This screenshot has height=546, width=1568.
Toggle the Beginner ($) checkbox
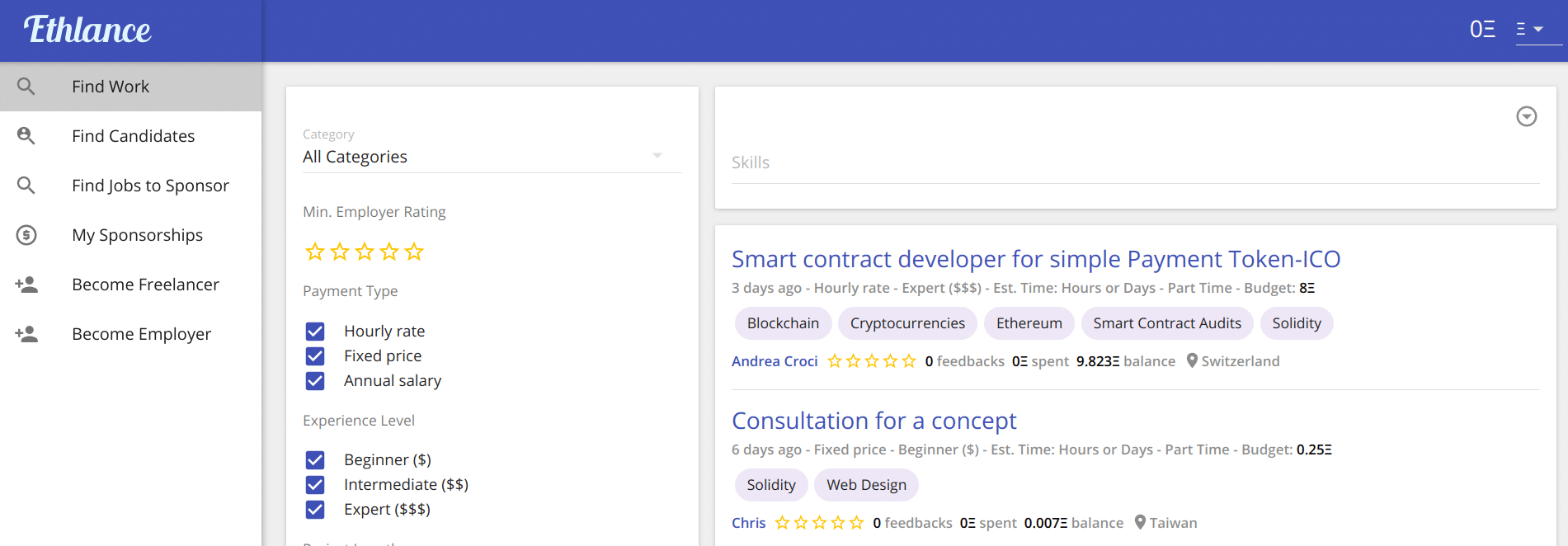(315, 460)
